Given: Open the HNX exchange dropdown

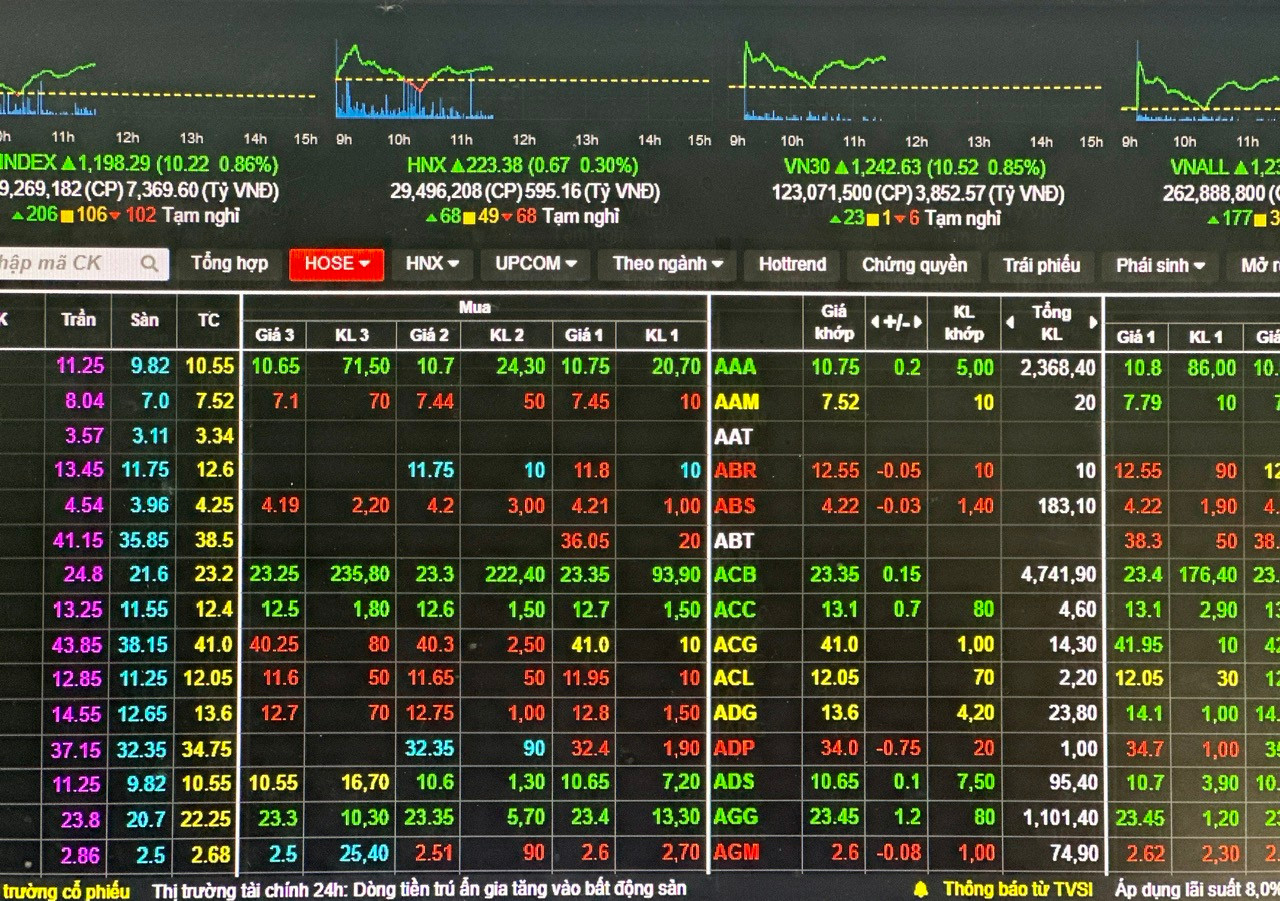Looking at the screenshot, I should [x=432, y=264].
